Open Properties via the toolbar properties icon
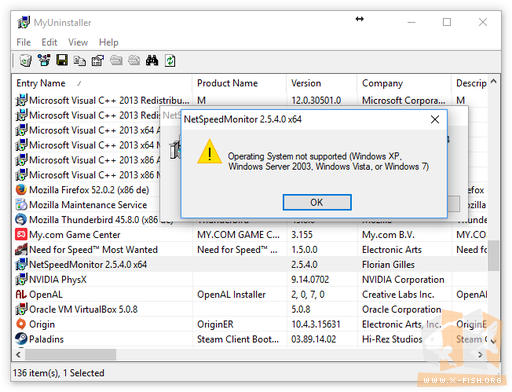This screenshot has height=392, width=512. pos(98,61)
